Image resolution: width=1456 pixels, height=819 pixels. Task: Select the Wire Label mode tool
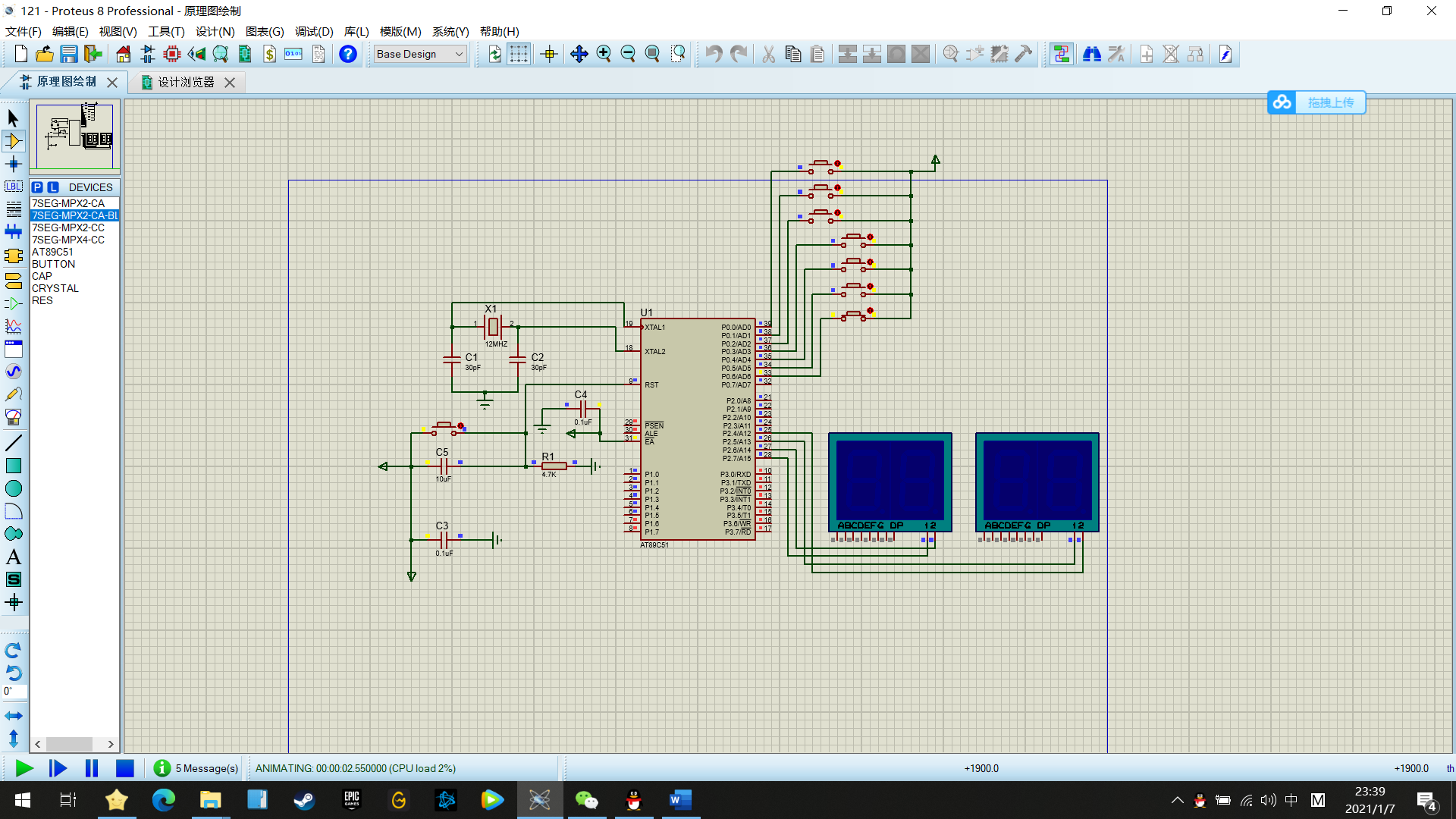coord(13,187)
